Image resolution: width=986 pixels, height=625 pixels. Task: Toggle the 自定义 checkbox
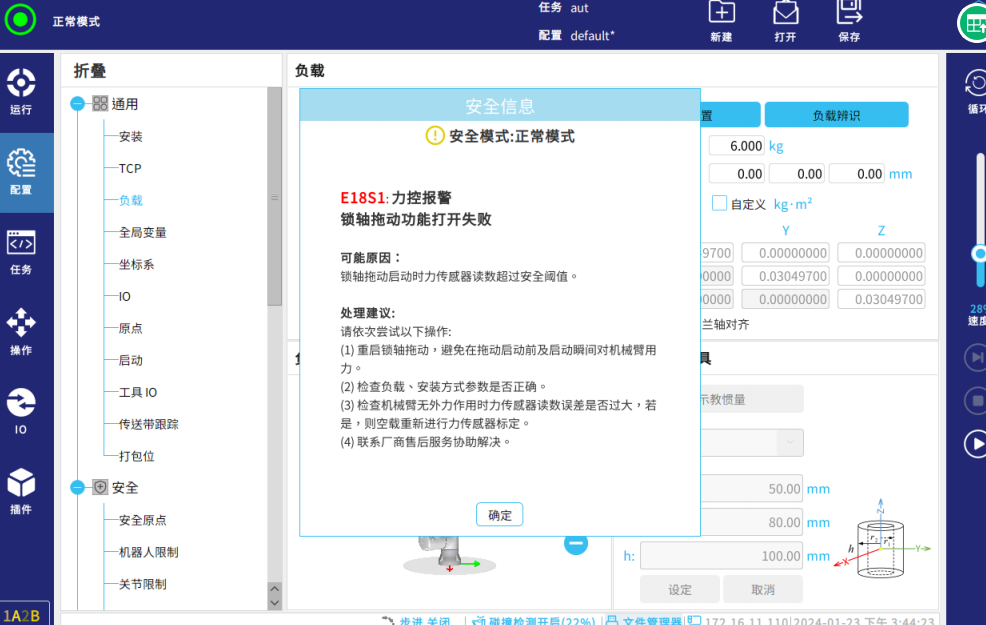pyautogui.click(x=719, y=203)
